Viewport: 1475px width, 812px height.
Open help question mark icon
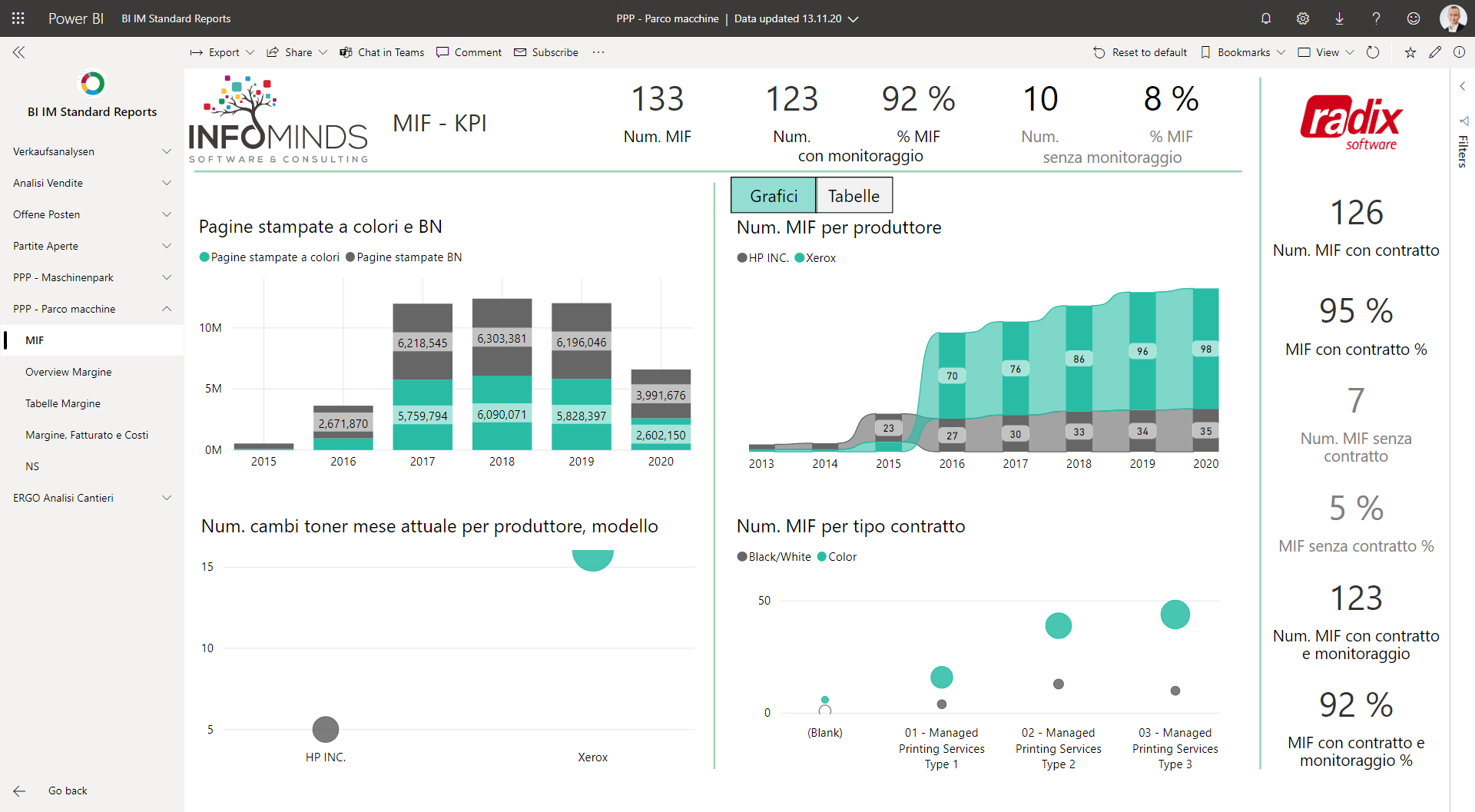(1376, 18)
